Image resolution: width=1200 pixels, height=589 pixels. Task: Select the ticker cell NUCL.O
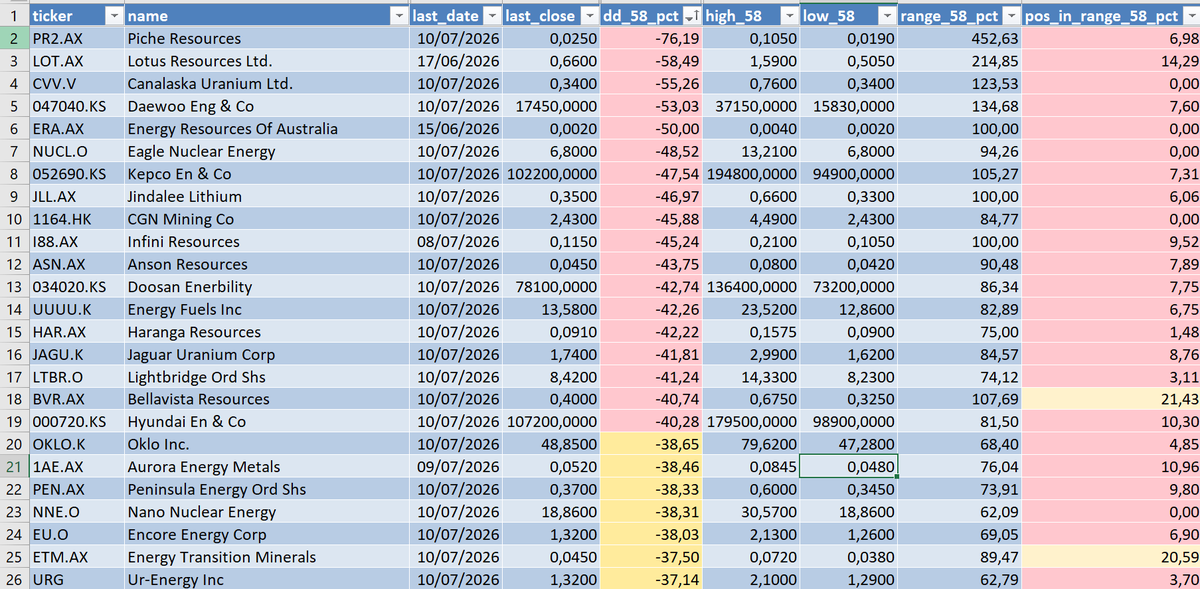coord(77,152)
